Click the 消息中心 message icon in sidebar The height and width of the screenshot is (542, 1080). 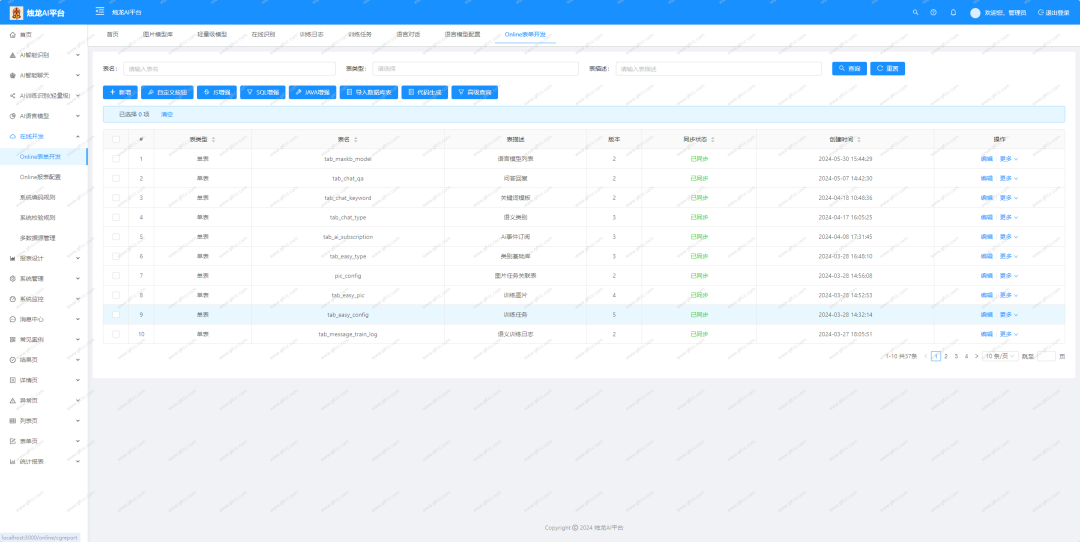pyautogui.click(x=12, y=320)
